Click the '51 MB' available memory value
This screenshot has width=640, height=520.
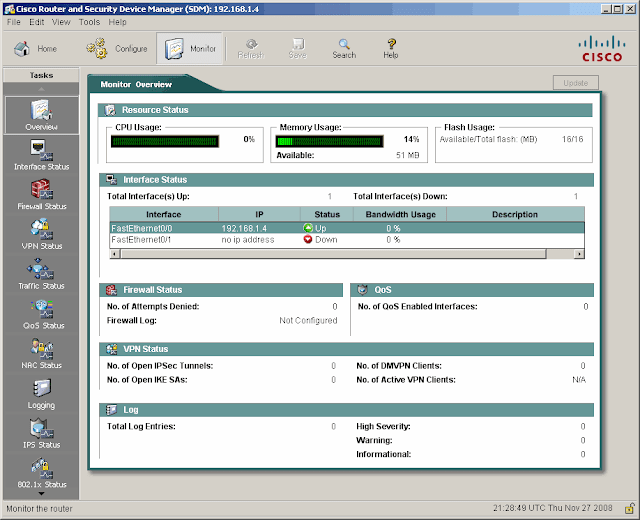[407, 155]
